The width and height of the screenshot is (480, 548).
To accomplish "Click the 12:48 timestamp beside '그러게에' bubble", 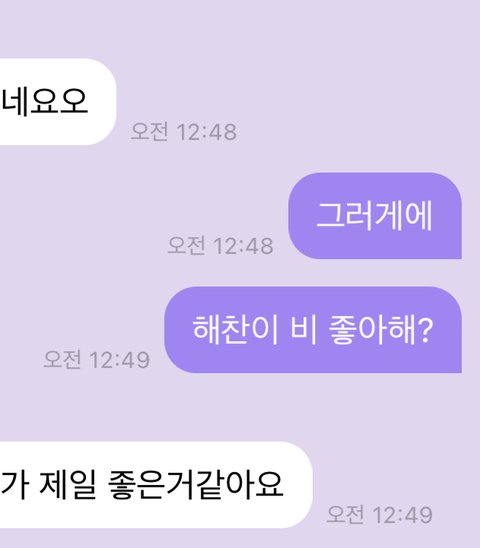I will tap(220, 246).
